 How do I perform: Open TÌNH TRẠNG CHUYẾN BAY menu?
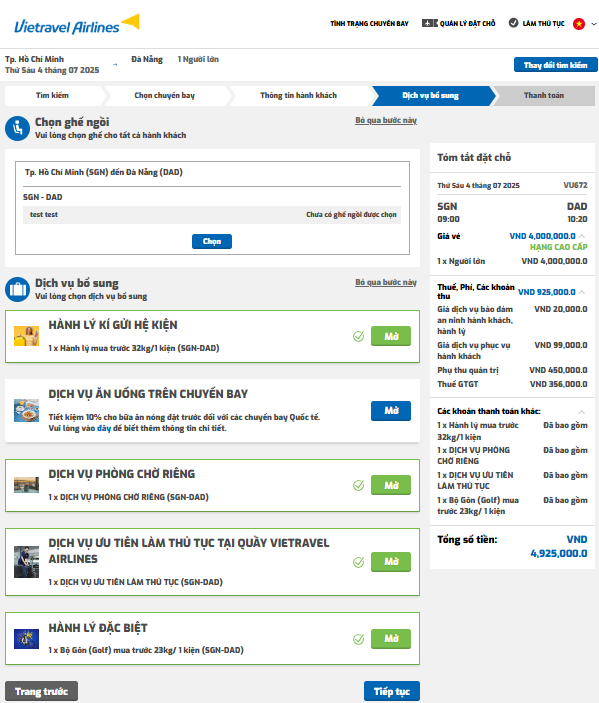[x=369, y=23]
